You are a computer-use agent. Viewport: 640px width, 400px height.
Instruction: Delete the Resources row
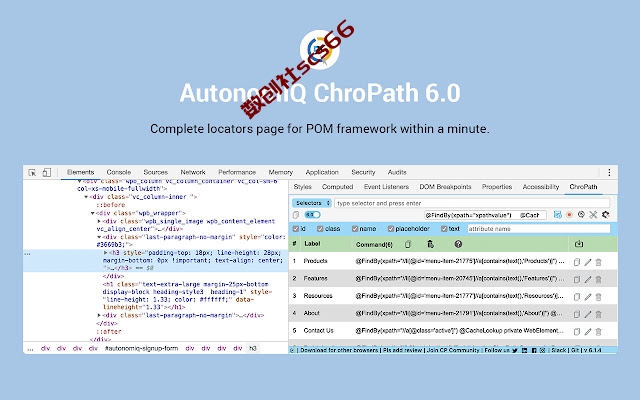click(598, 297)
